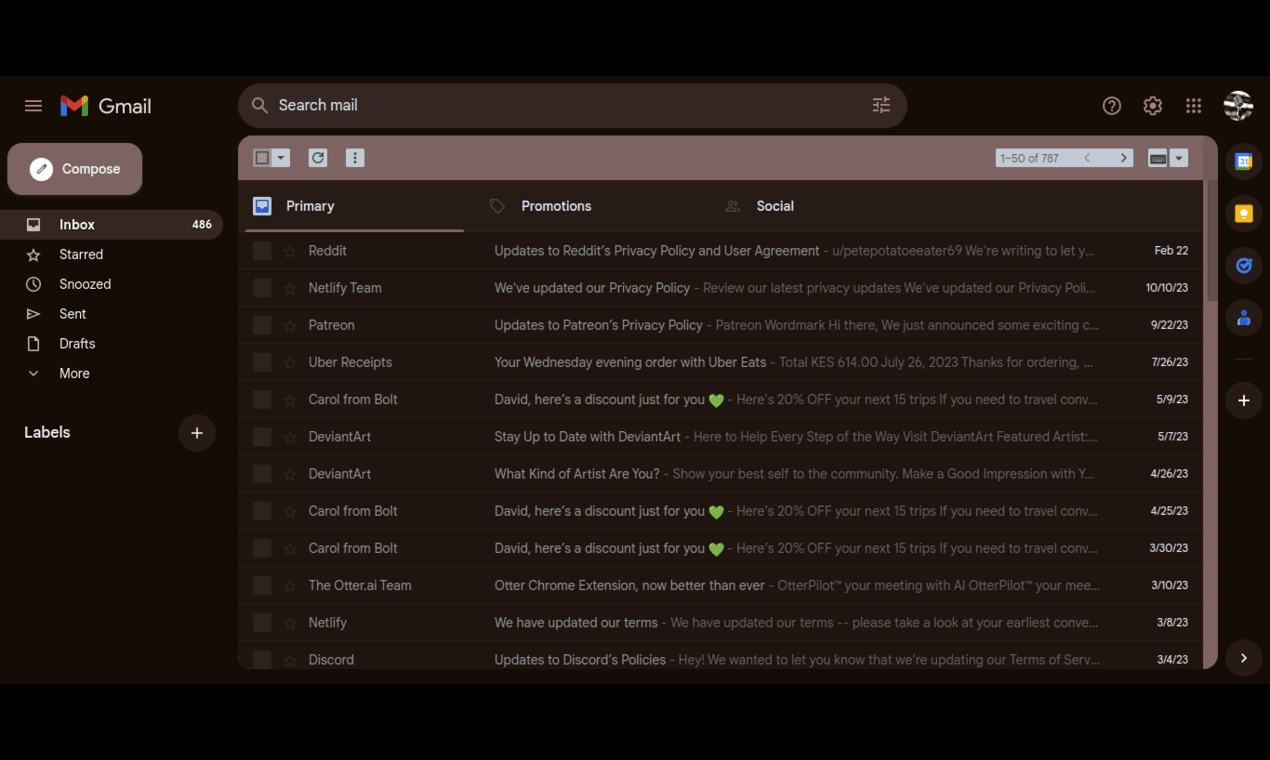1270x760 pixels.
Task: Star the Reddit email
Action: pos(290,251)
